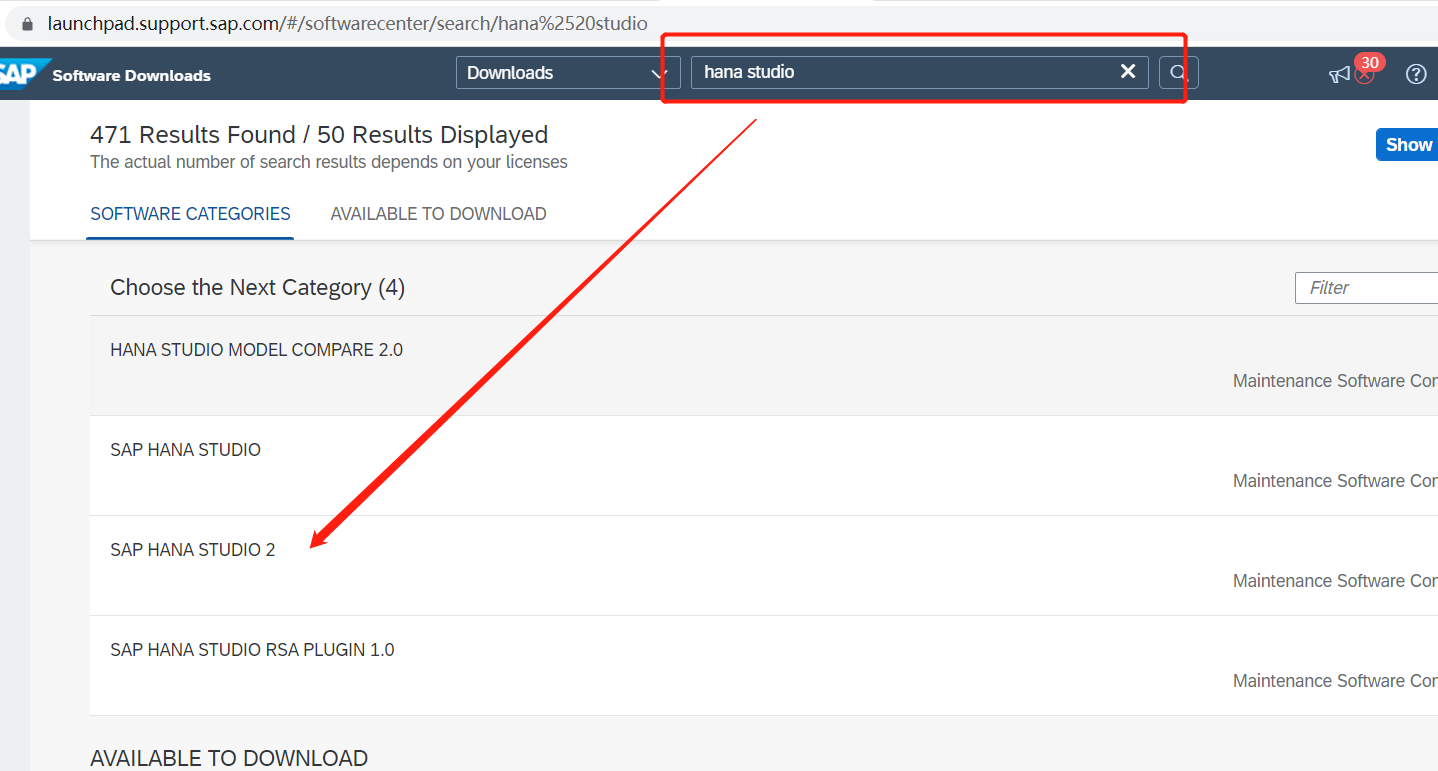Screen dimensions: 1438x771
Task: Open the megaphone announcements icon
Action: pyautogui.click(x=1338, y=75)
